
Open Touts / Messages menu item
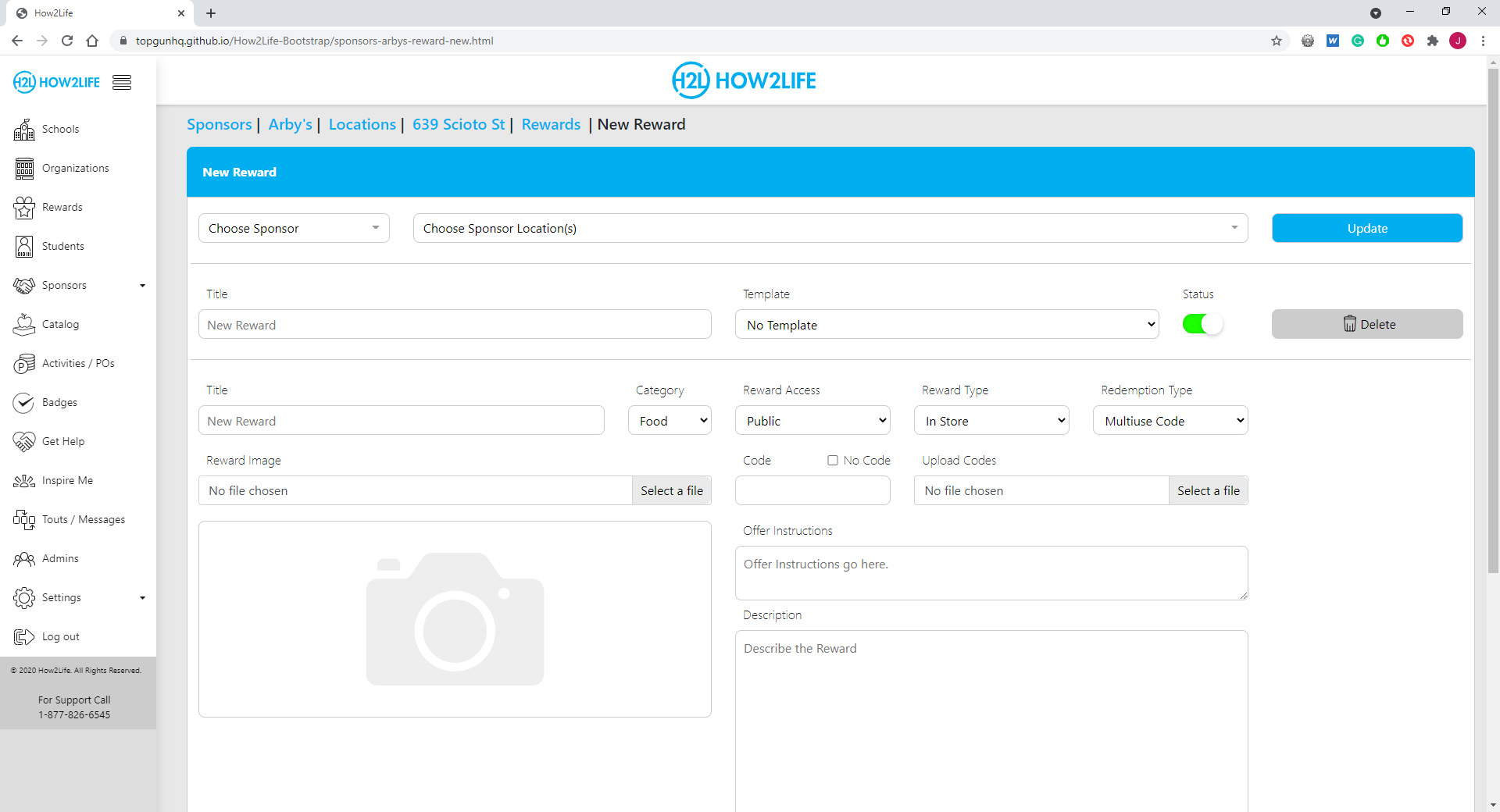pyautogui.click(x=83, y=520)
